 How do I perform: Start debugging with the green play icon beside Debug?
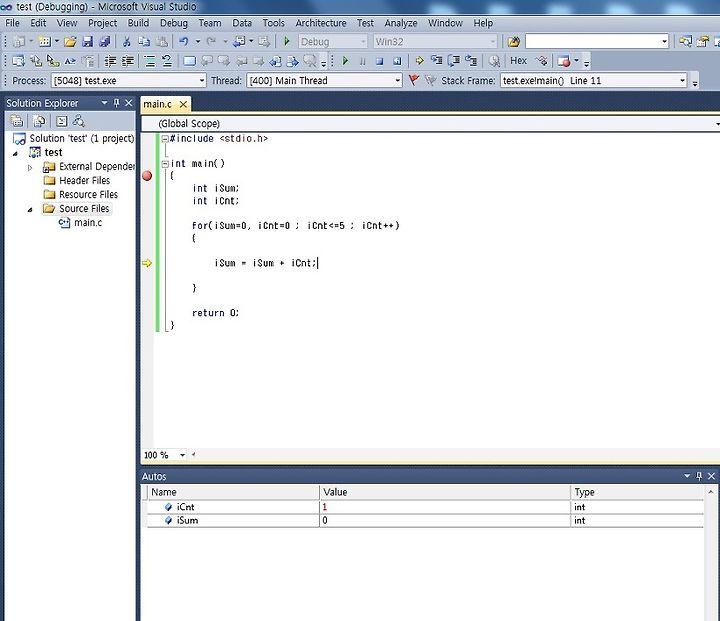coord(287,42)
